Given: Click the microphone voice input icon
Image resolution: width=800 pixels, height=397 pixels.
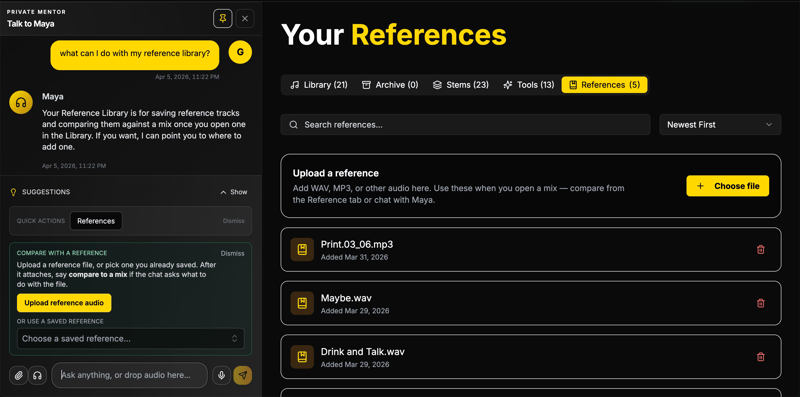Looking at the screenshot, I should (221, 376).
